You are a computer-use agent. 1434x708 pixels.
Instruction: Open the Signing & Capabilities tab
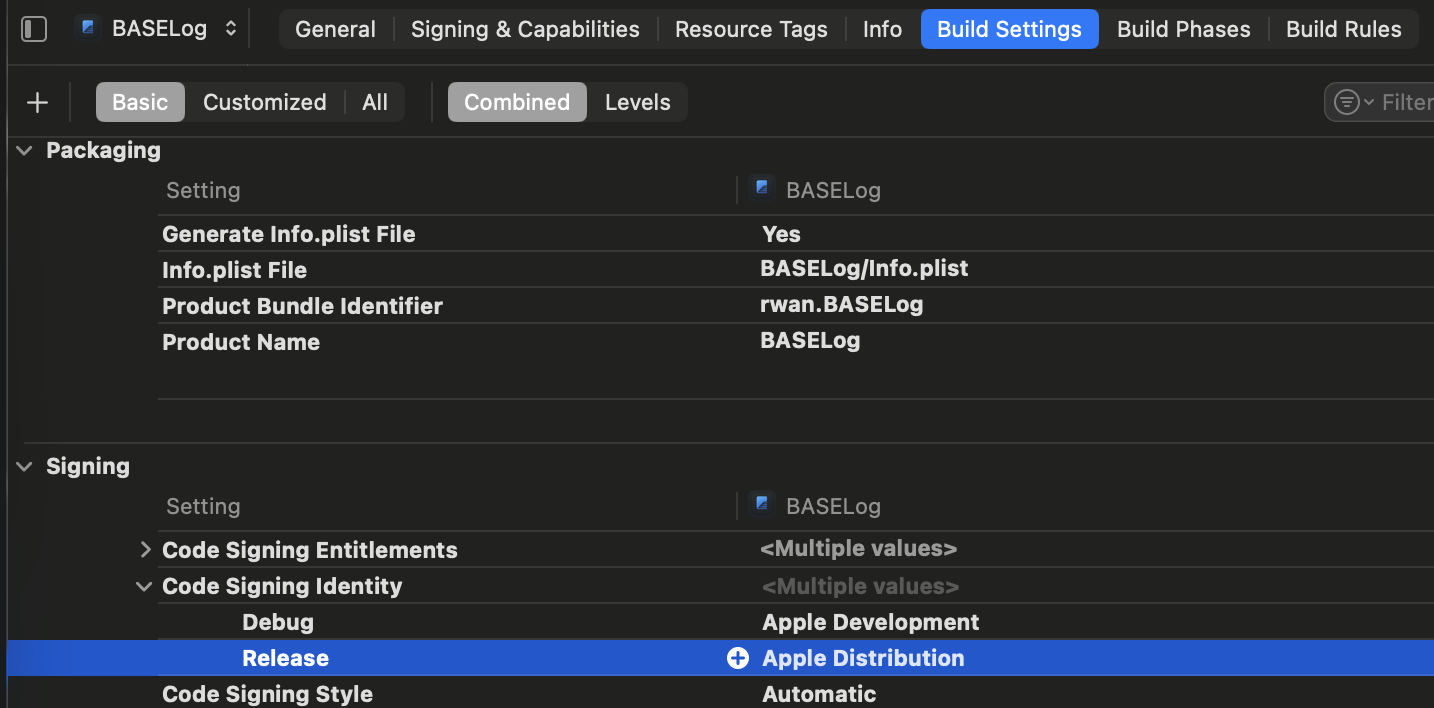[x=525, y=29]
